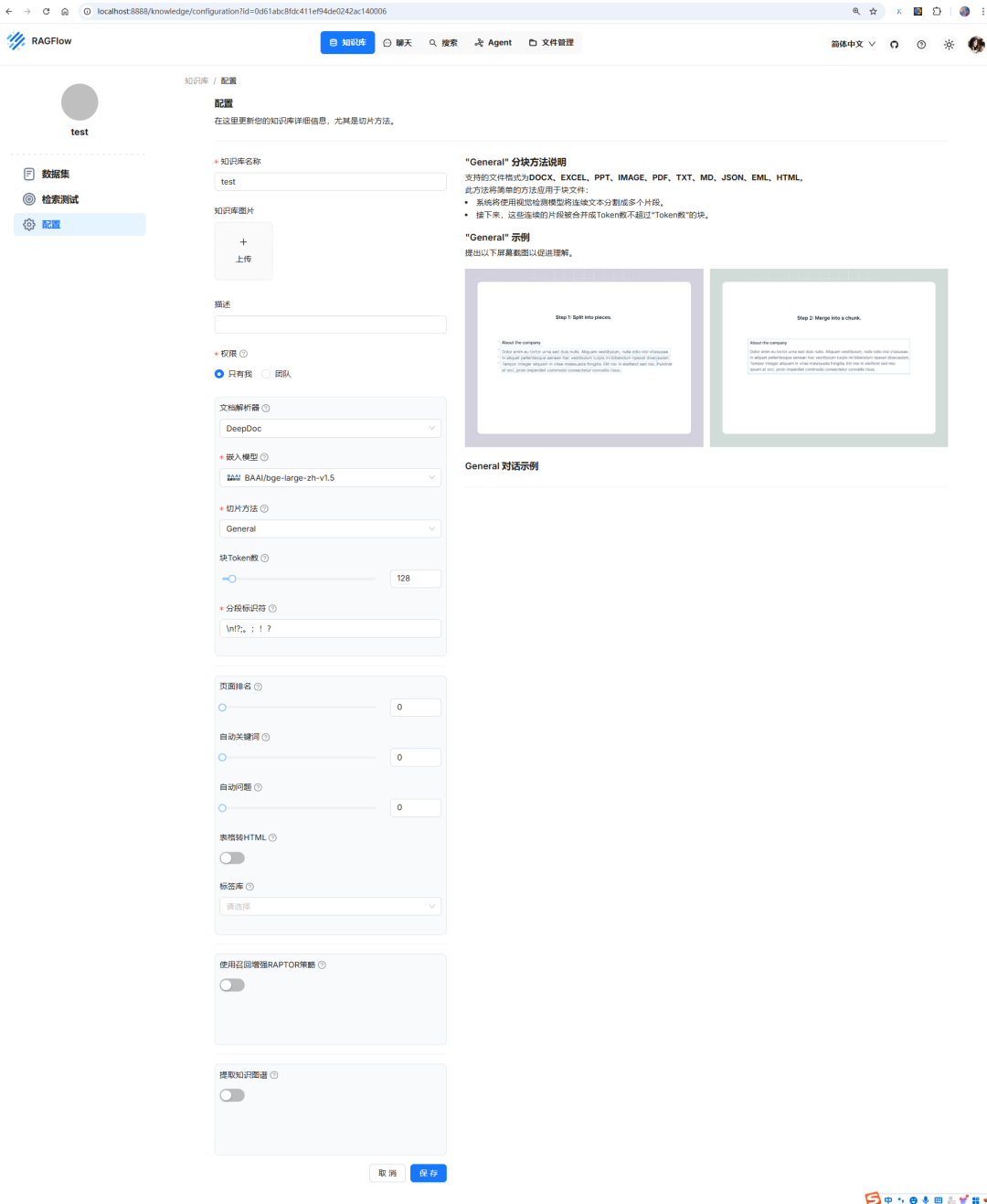Select the 团队 permission radio button
This screenshot has width=987, height=1204.
(267, 374)
